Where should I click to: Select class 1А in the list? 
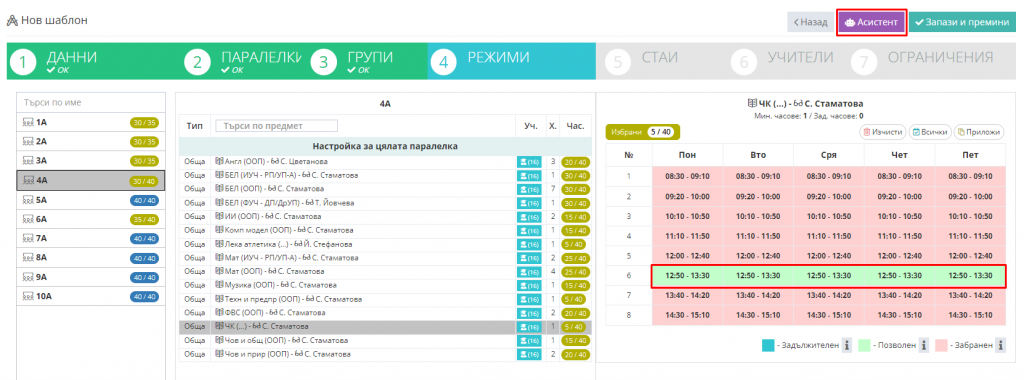tap(91, 122)
